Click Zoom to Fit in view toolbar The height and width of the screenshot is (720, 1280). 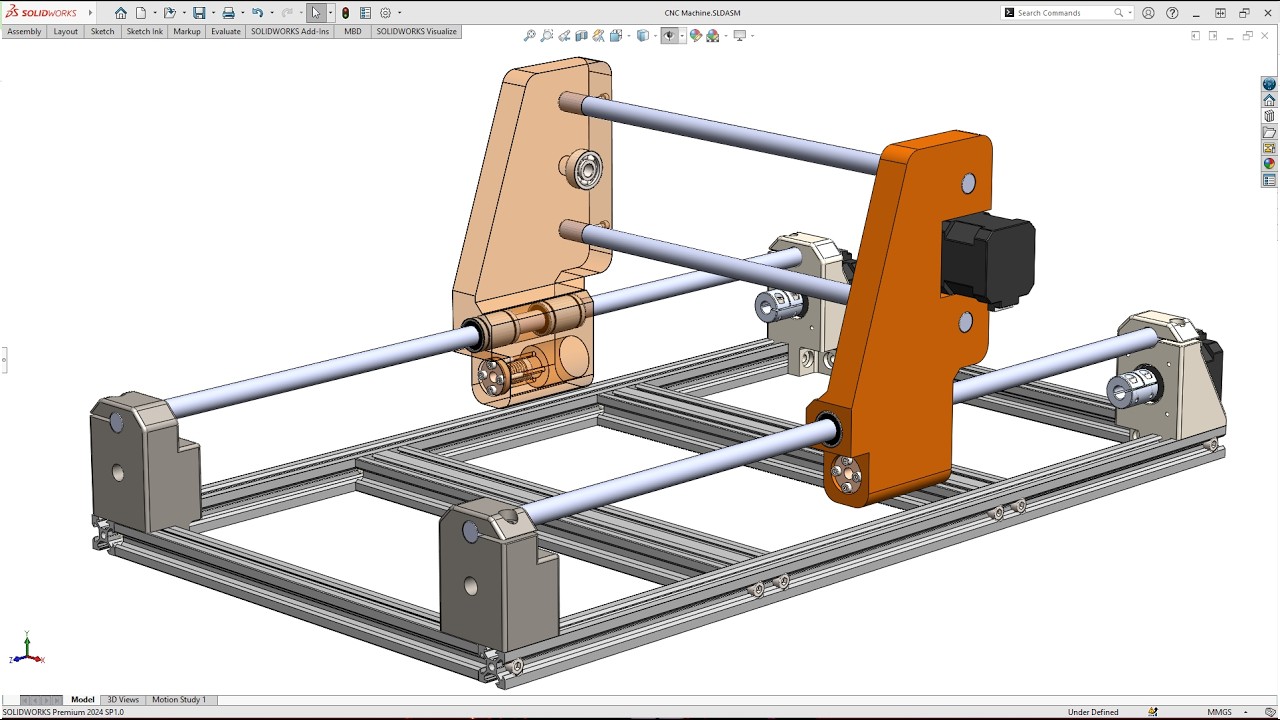529,35
